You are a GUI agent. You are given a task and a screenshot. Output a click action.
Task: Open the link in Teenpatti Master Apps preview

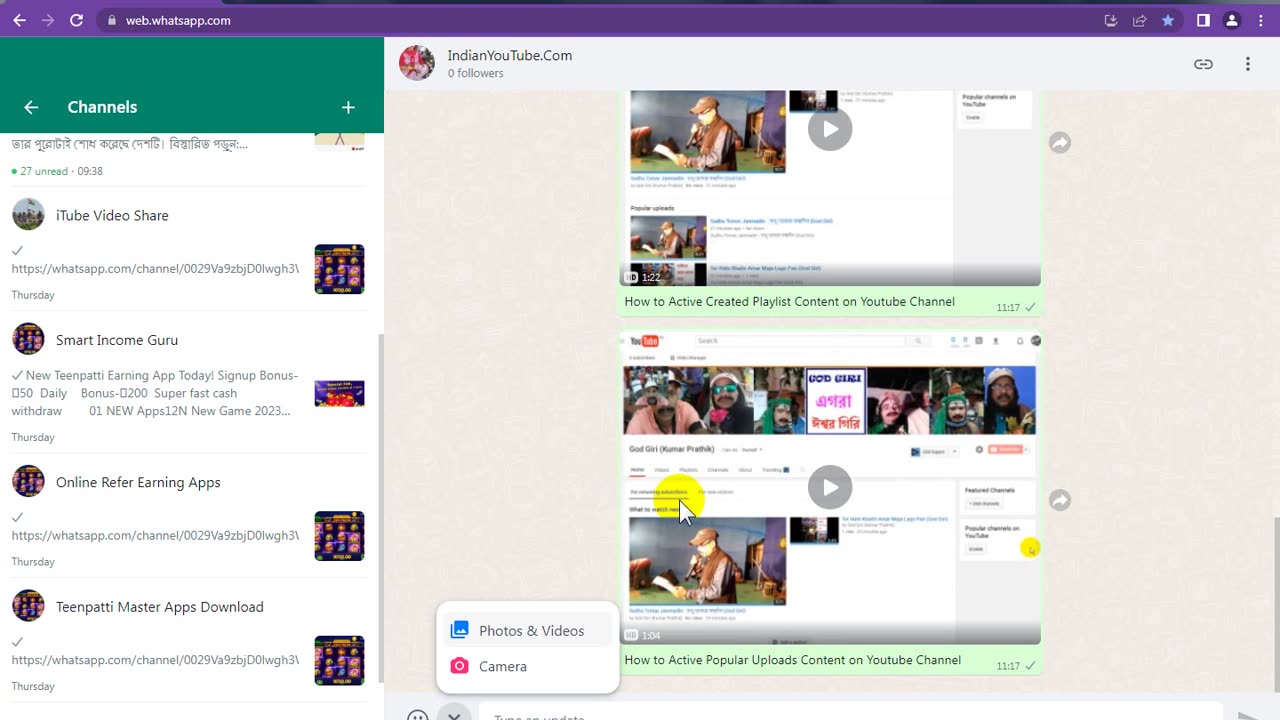[x=155, y=661]
